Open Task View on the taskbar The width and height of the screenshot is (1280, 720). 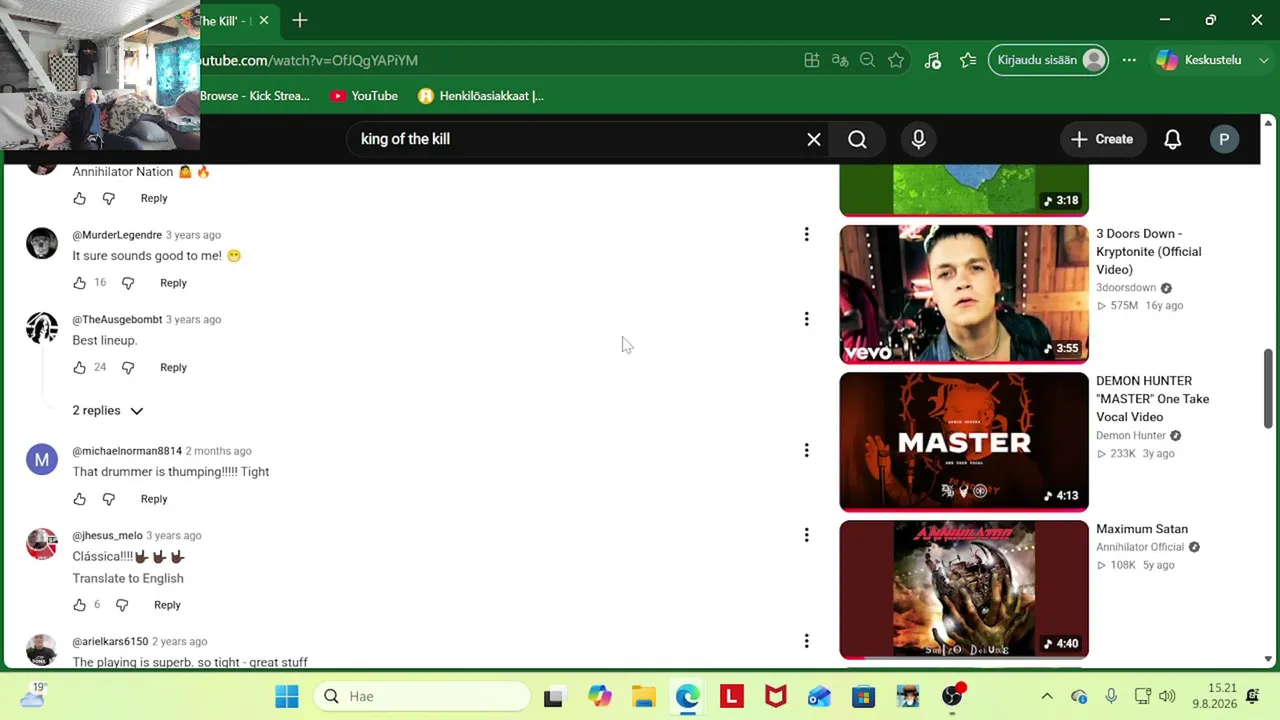tap(553, 696)
